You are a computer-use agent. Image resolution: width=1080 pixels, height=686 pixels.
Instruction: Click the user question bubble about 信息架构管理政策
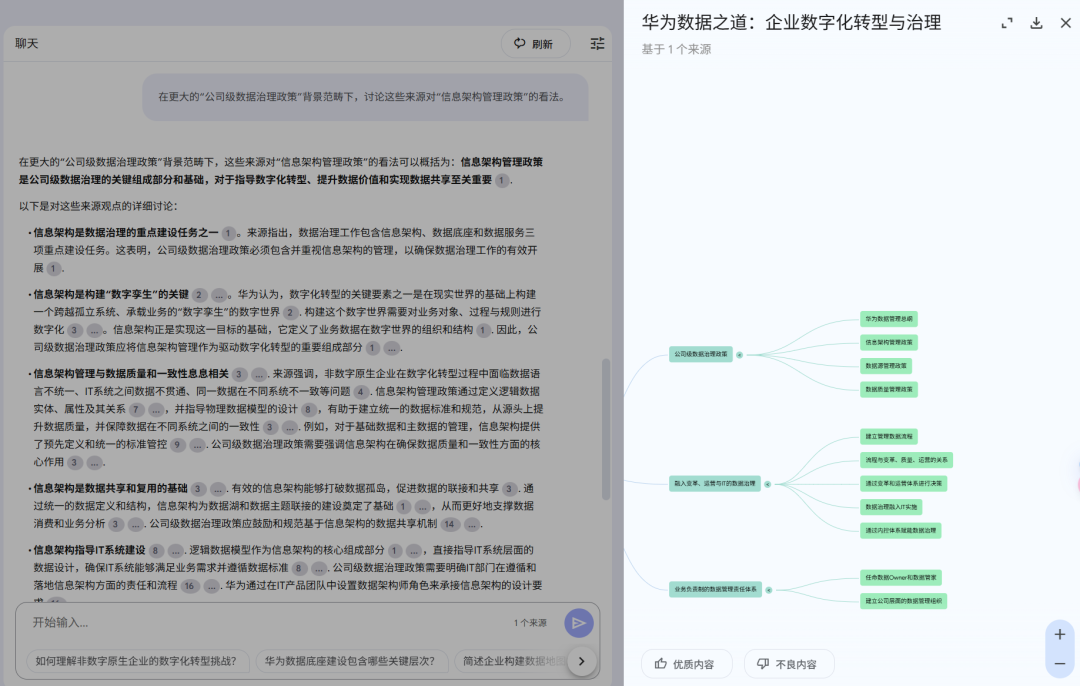click(x=365, y=97)
